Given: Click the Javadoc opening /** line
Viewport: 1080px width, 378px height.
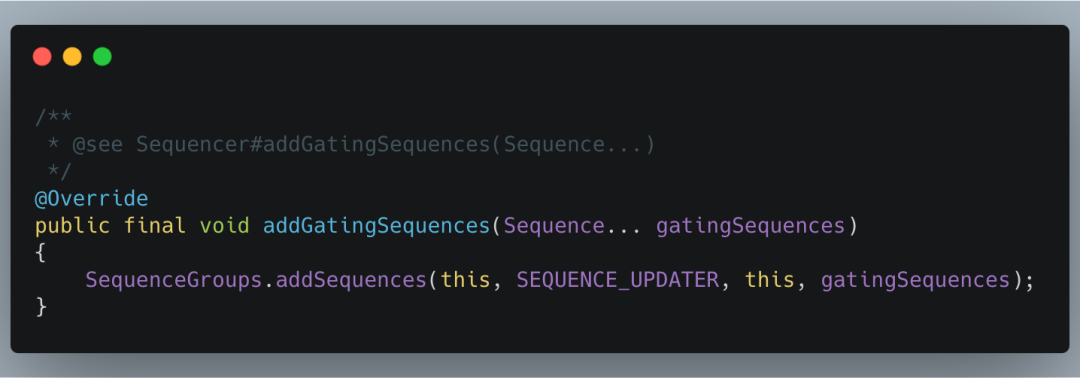Looking at the screenshot, I should pos(54,117).
